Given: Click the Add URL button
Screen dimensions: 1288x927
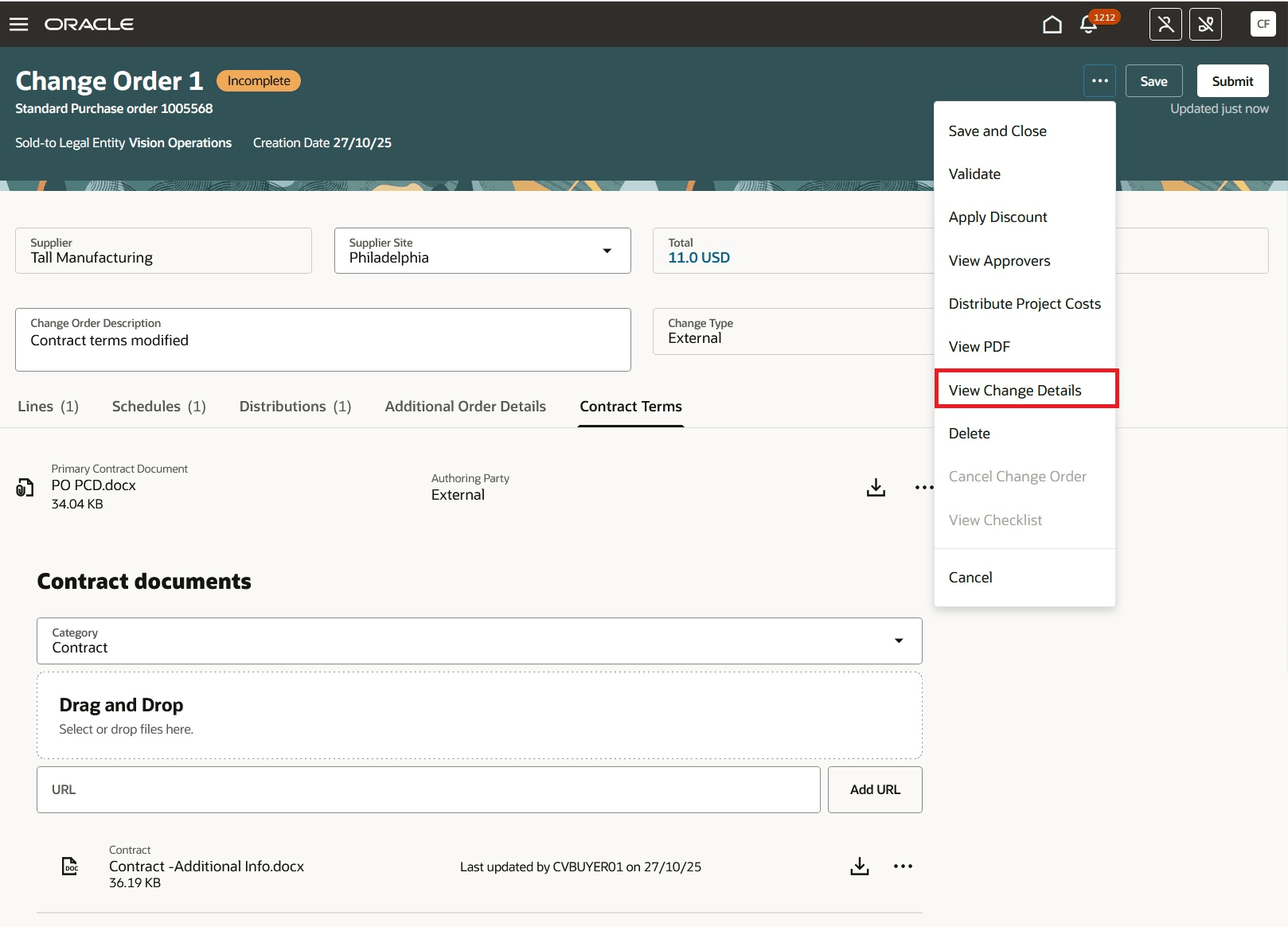Looking at the screenshot, I should point(874,789).
